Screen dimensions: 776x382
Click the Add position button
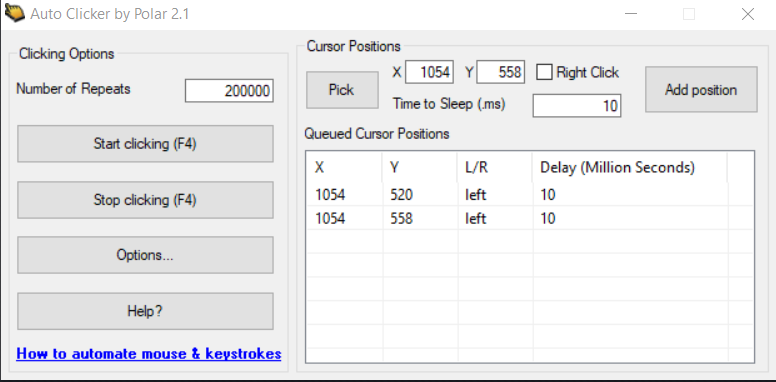[x=701, y=90]
